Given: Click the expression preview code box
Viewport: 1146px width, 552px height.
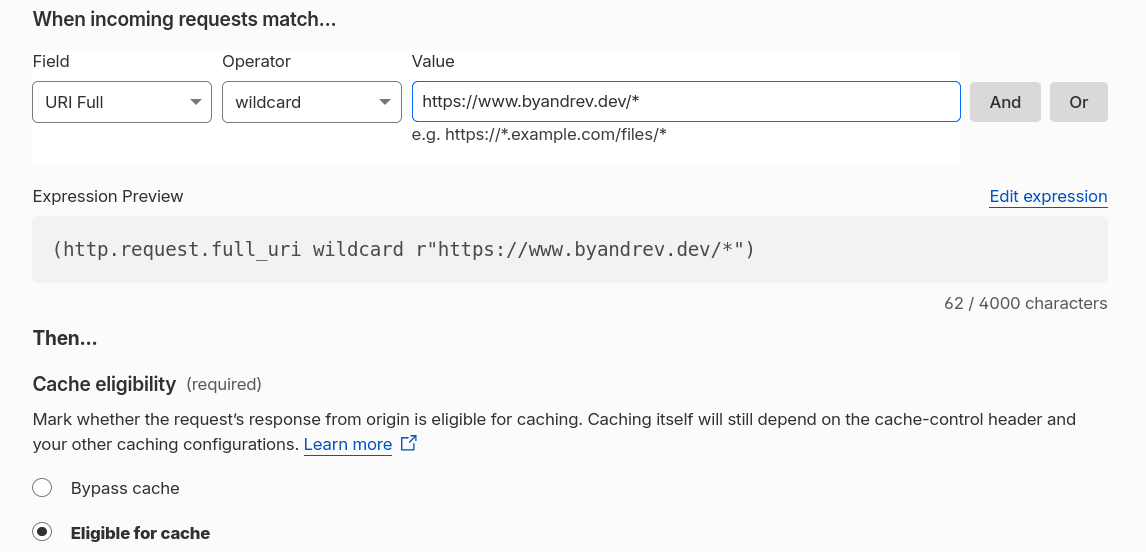Looking at the screenshot, I should tap(570, 249).
